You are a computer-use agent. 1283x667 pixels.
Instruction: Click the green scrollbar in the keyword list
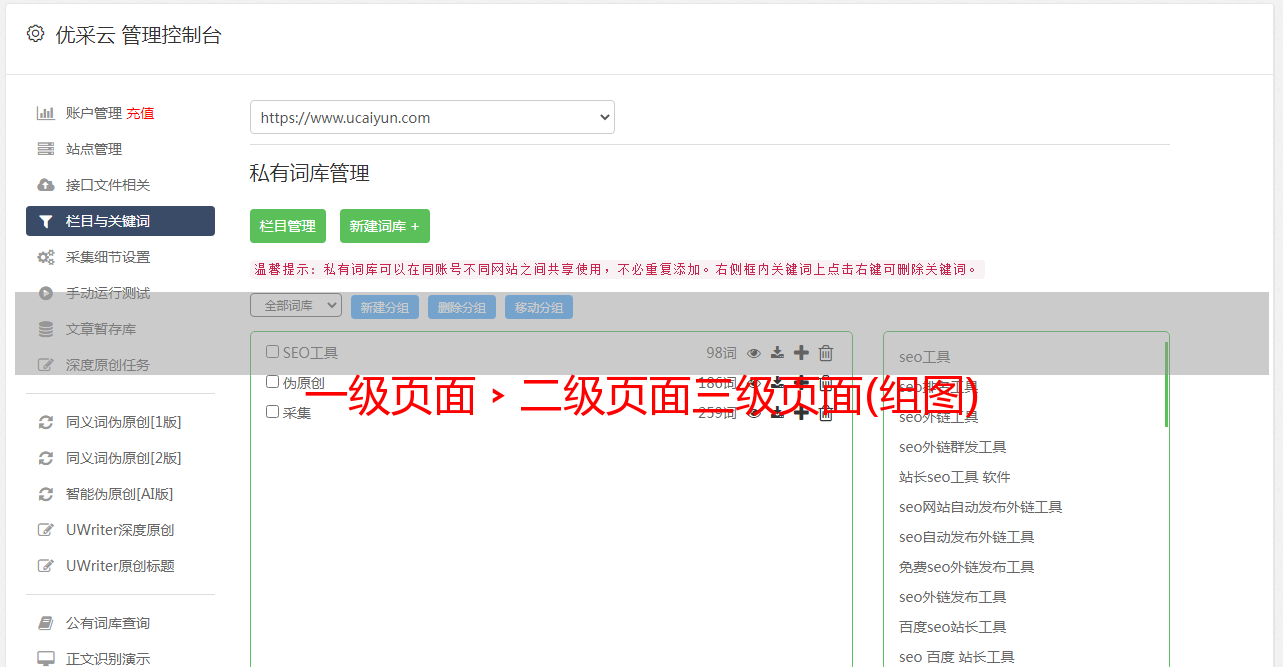click(x=1166, y=384)
